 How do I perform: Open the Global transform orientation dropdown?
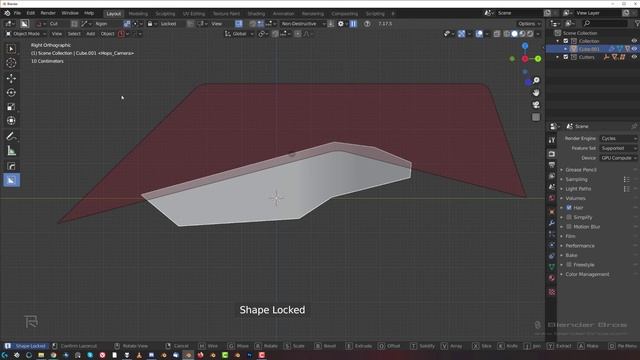238,34
